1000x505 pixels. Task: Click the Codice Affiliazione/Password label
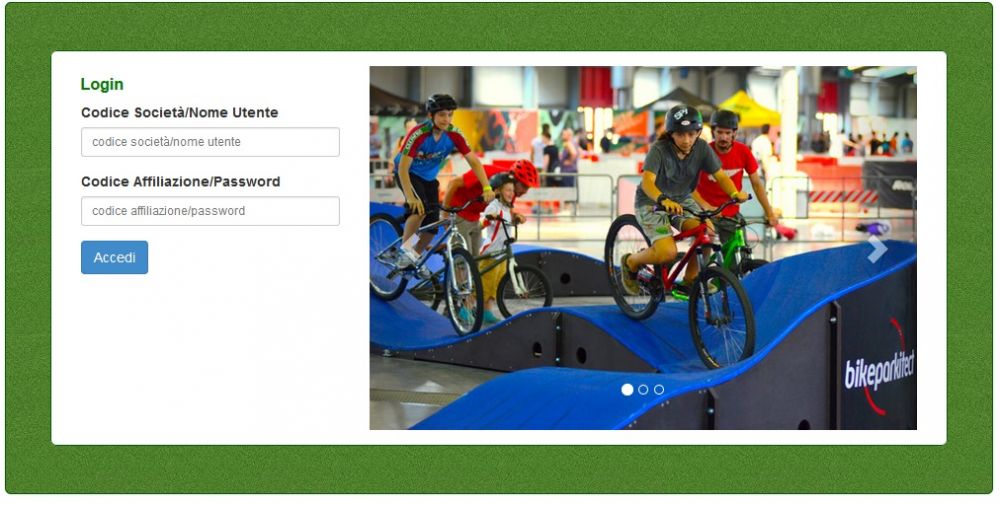click(x=180, y=182)
